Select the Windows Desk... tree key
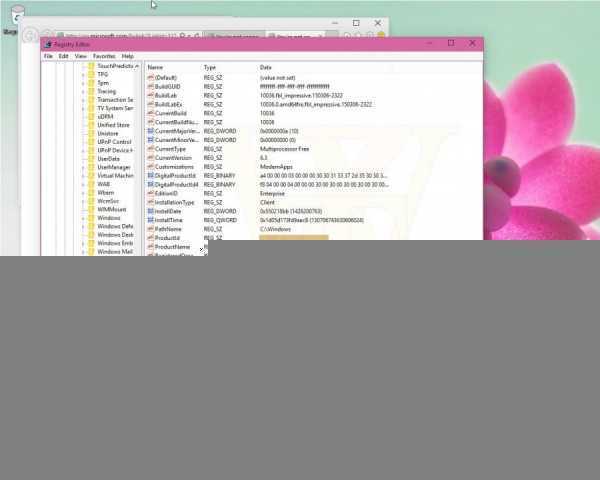The width and height of the screenshot is (600, 480). coord(115,235)
